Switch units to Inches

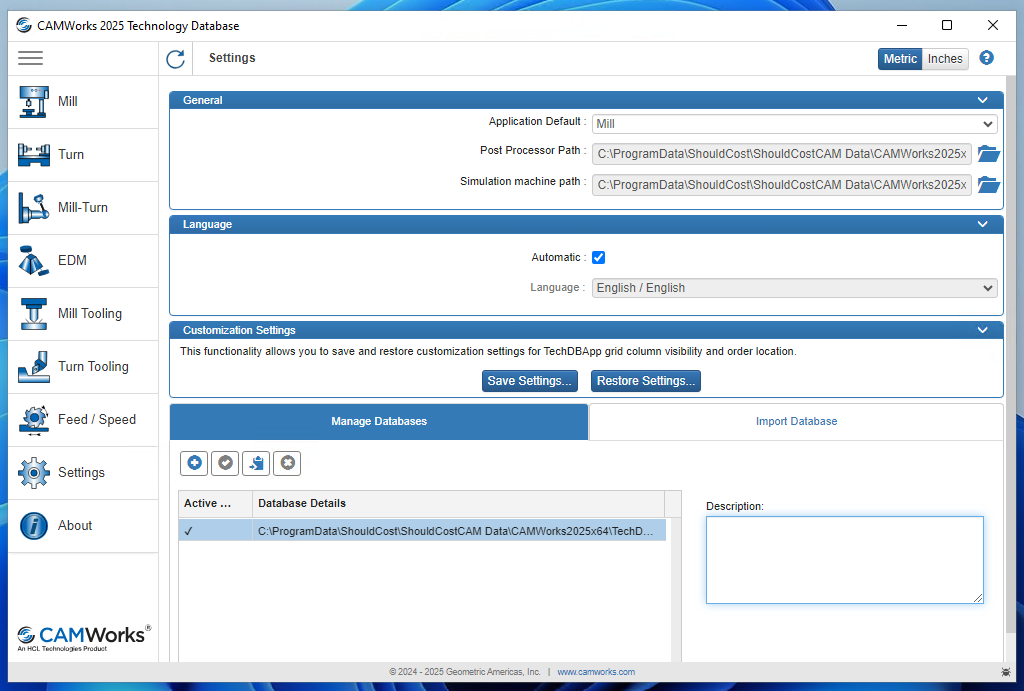(944, 59)
